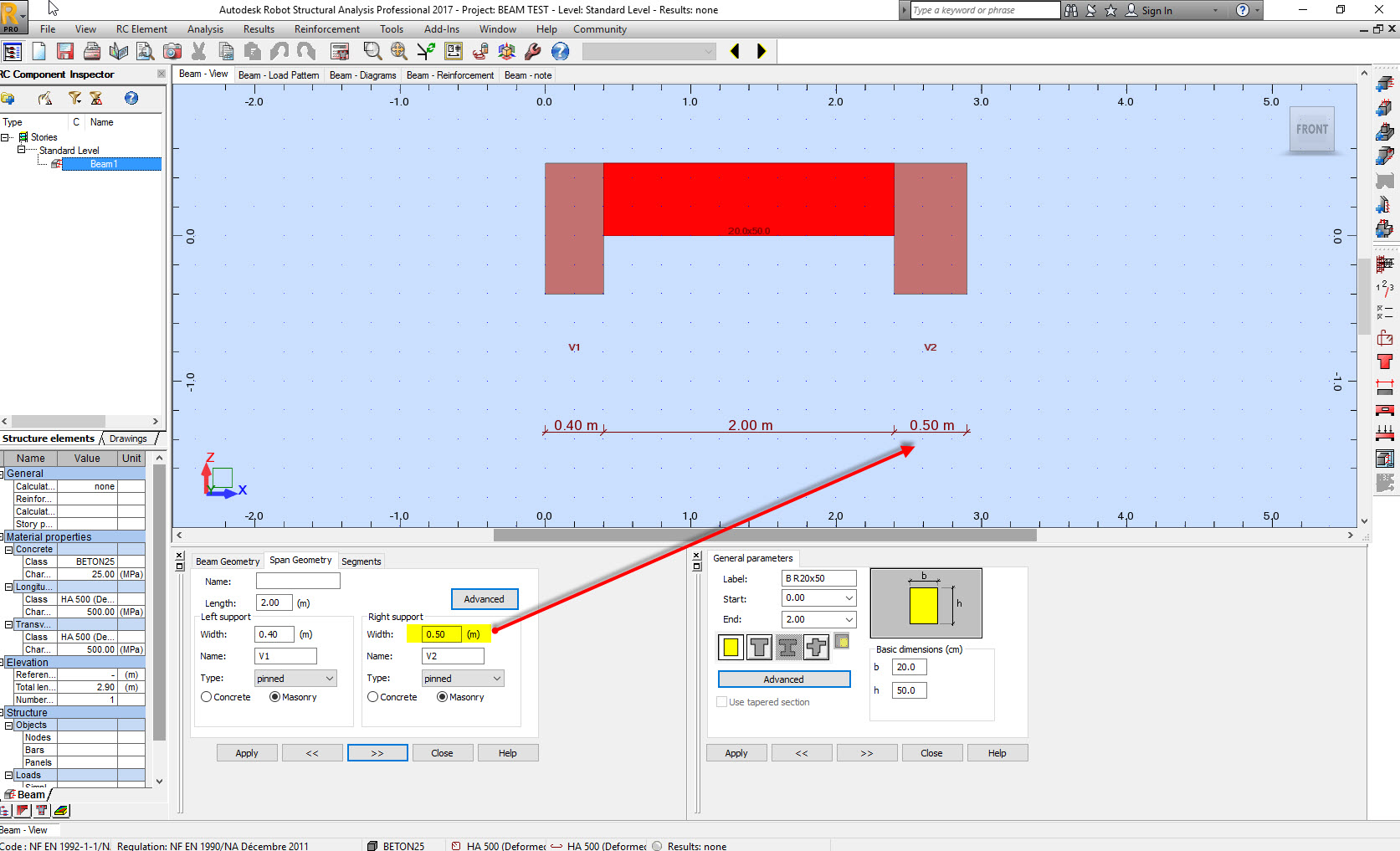
Task: Click the right support Width field
Action: click(442, 634)
